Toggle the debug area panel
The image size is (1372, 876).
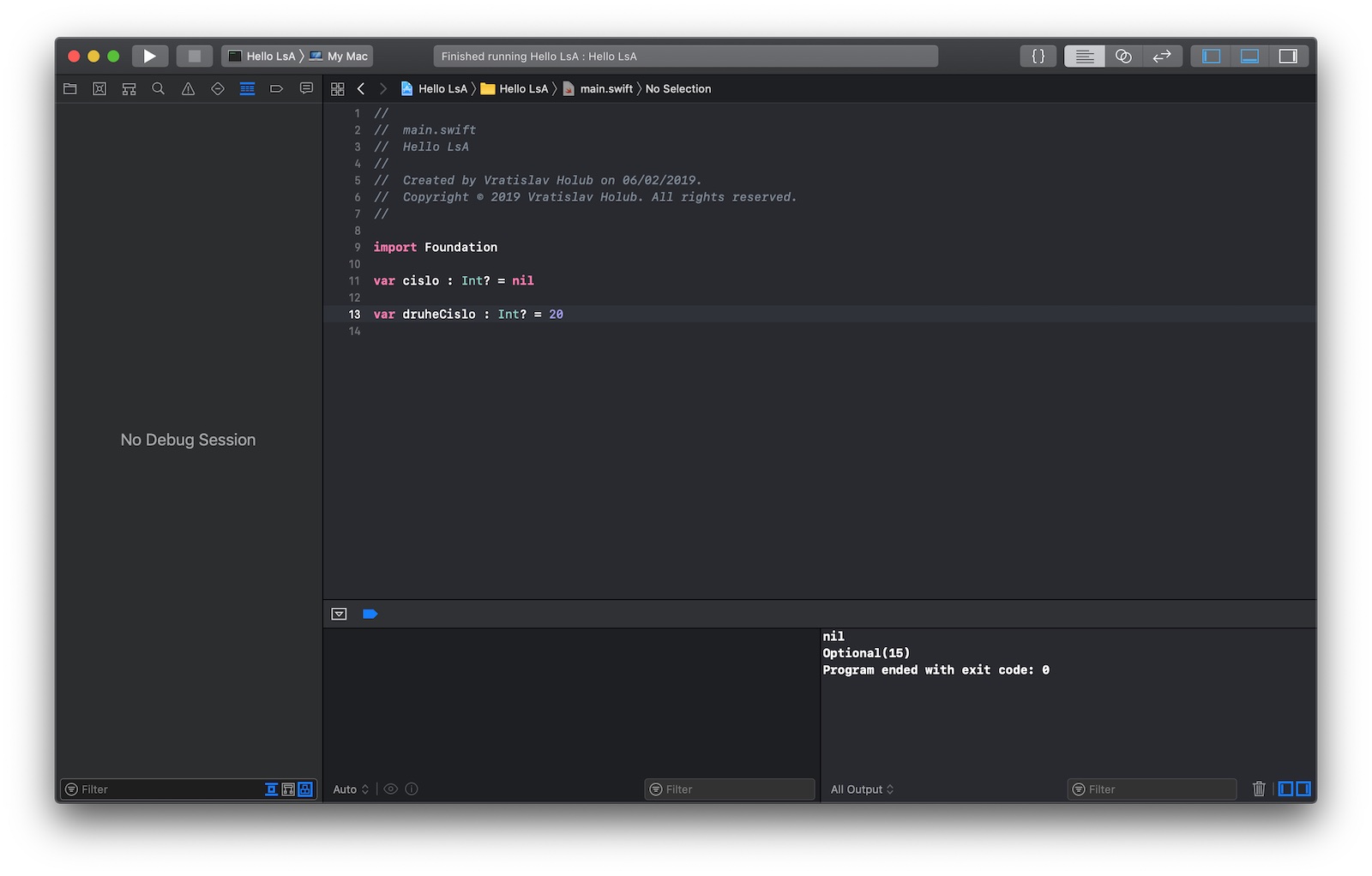(x=1249, y=57)
